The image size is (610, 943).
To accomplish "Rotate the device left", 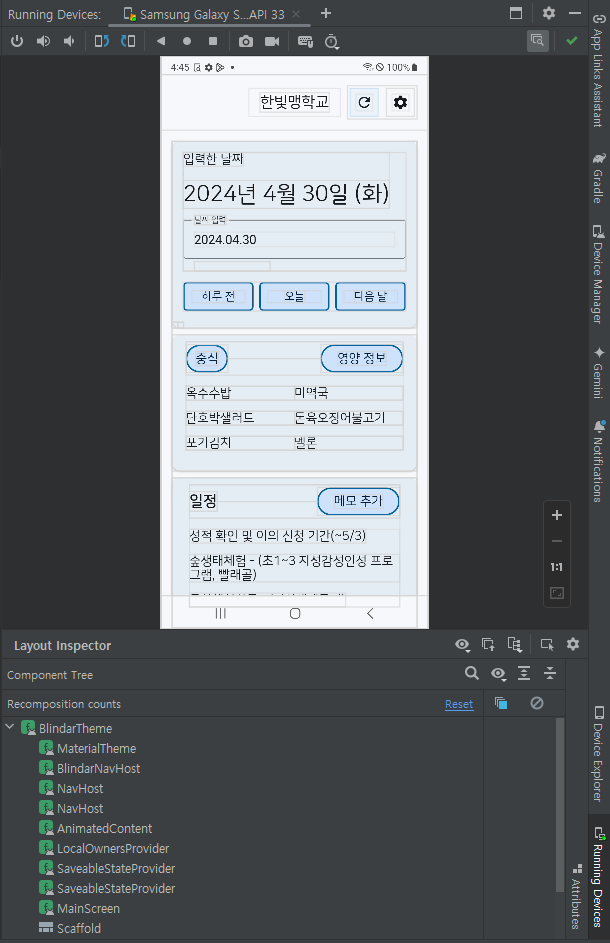I will click(x=102, y=41).
